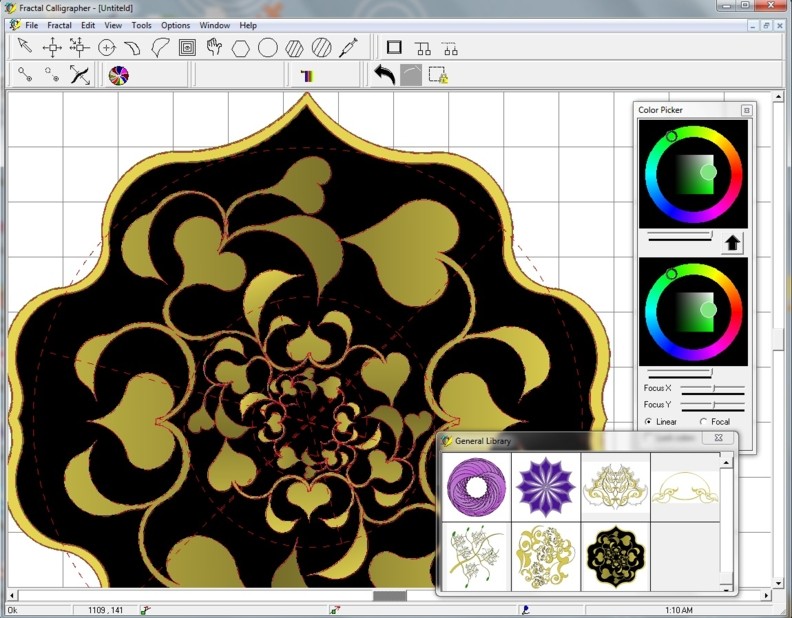Click the dotted hierarchy tree icon
The height and width of the screenshot is (618, 792).
click(x=450, y=48)
